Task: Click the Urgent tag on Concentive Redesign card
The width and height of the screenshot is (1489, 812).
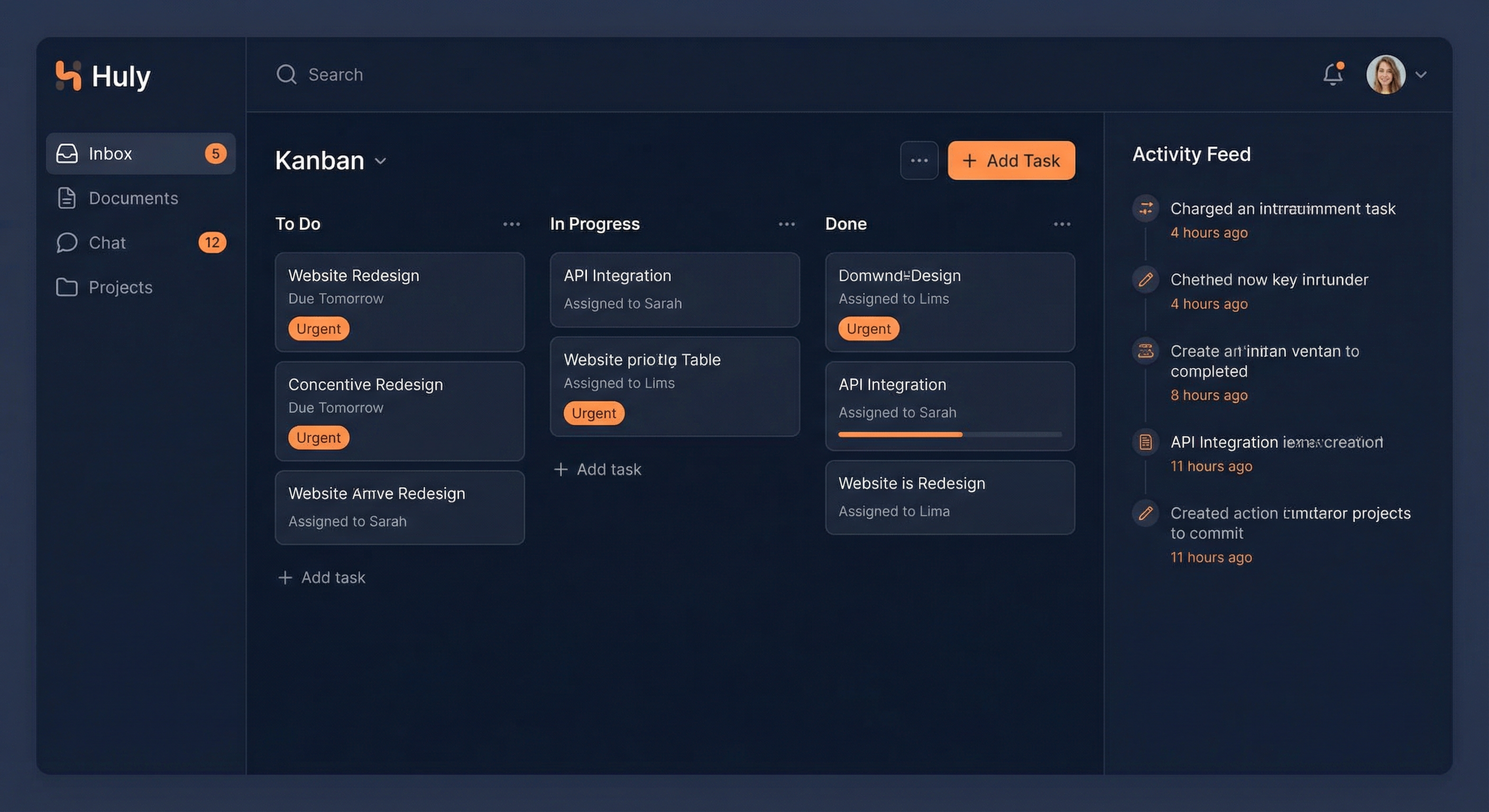Action: coord(318,438)
